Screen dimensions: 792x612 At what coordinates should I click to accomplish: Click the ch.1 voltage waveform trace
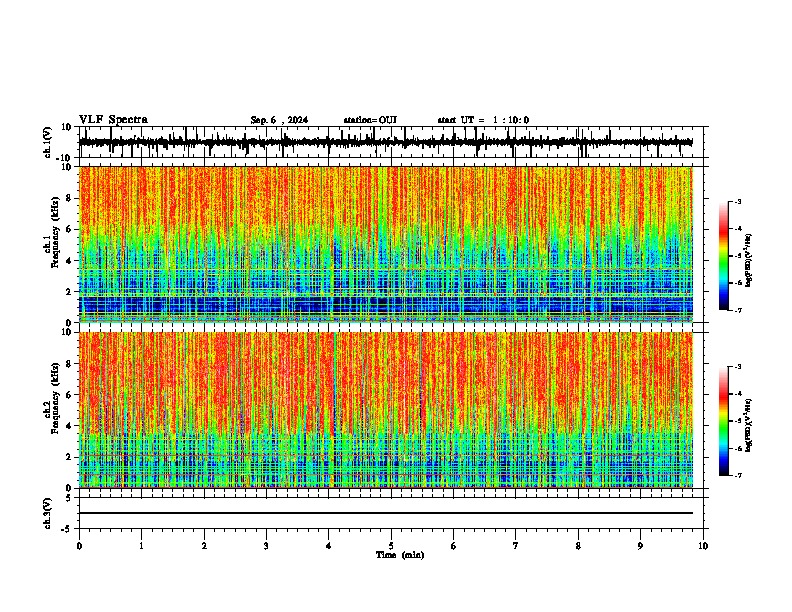point(385,142)
